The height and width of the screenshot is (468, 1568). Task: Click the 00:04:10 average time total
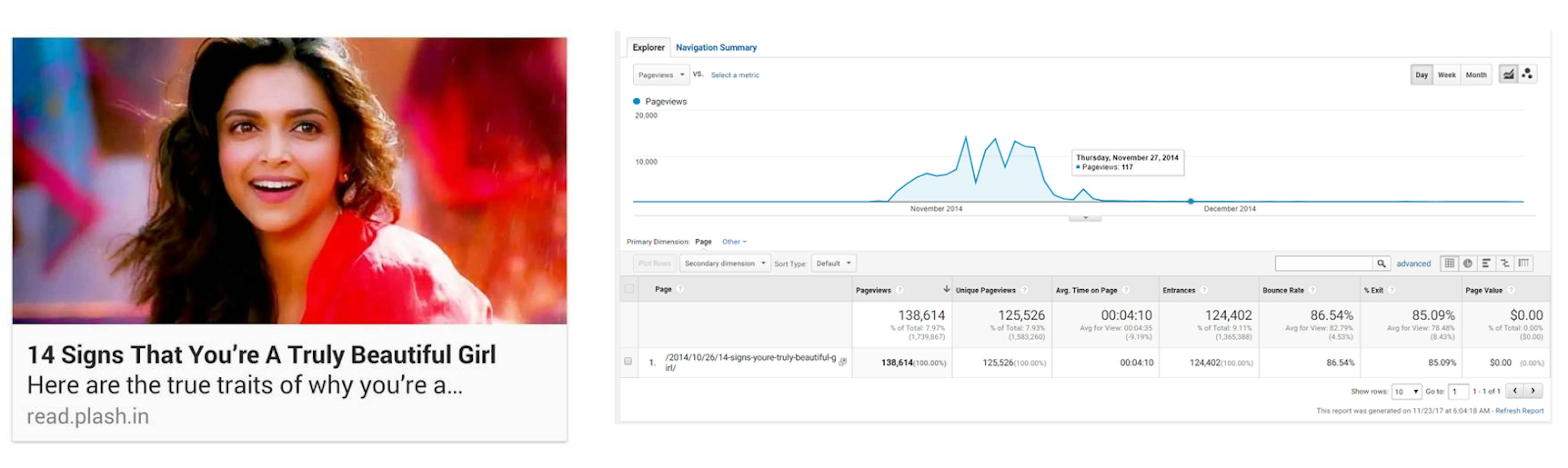(x=1126, y=315)
